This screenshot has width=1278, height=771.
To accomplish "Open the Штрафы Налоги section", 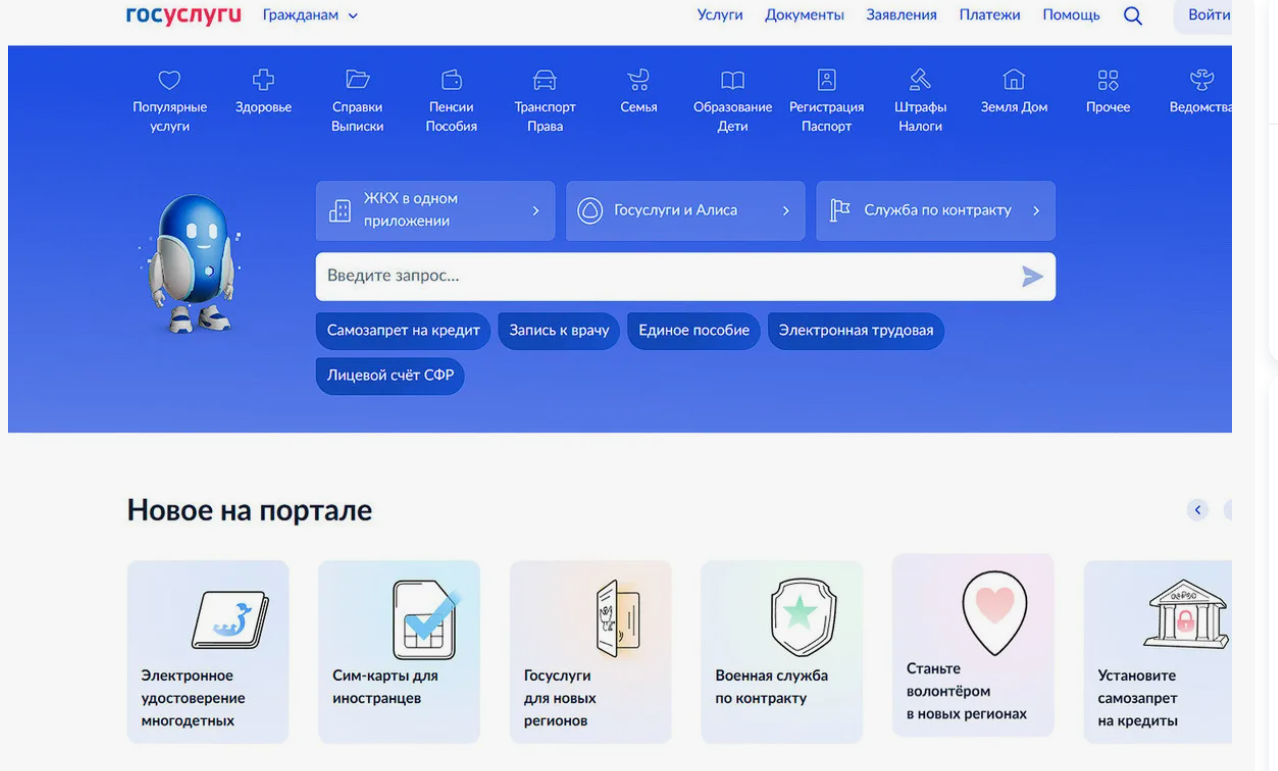I will [x=919, y=95].
